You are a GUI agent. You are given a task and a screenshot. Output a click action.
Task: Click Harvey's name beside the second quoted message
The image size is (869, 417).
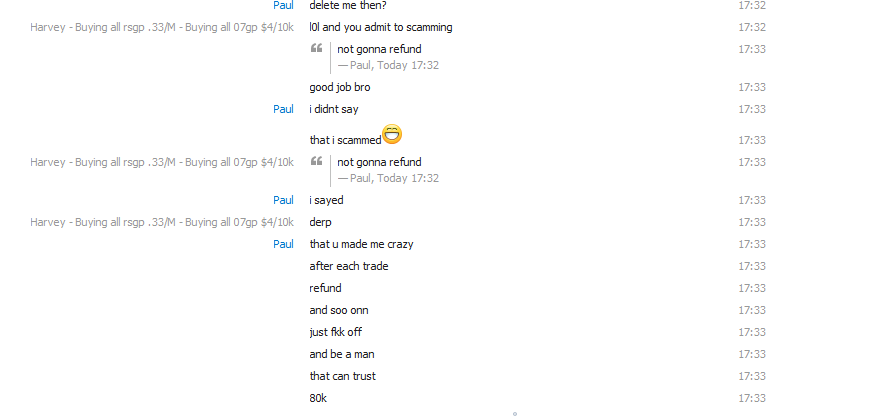click(x=162, y=162)
